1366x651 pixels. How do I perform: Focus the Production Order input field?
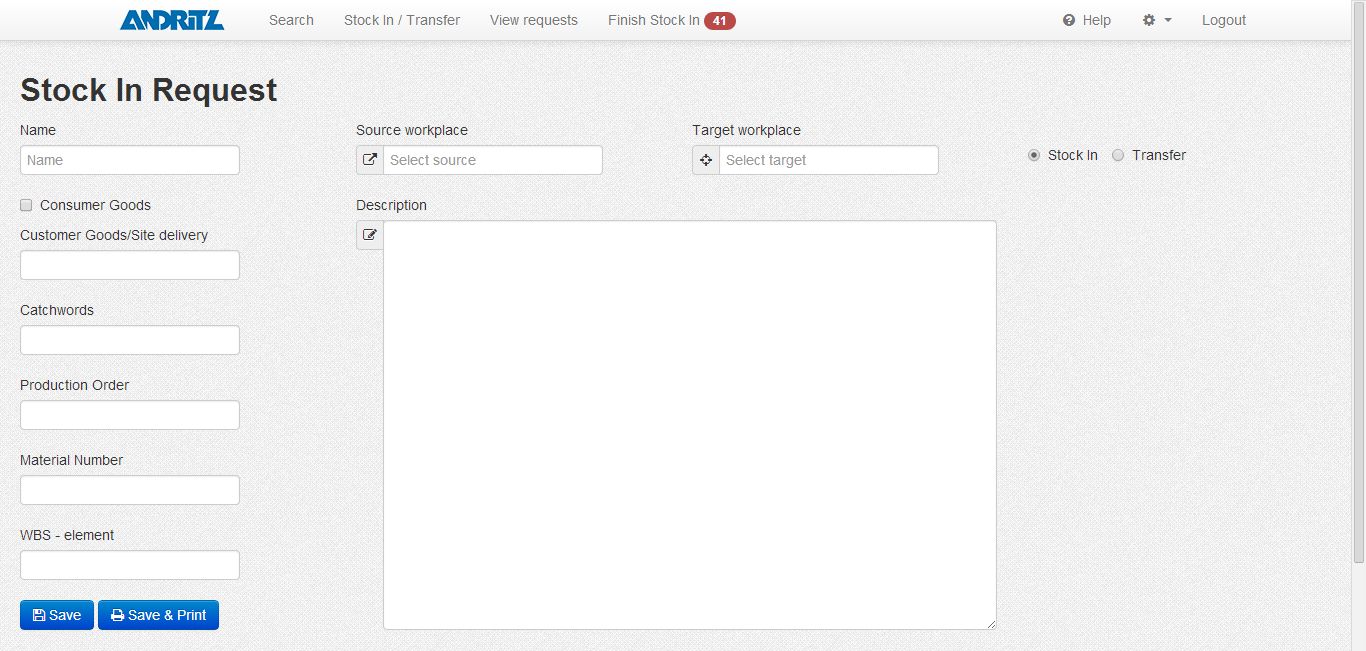(x=130, y=415)
